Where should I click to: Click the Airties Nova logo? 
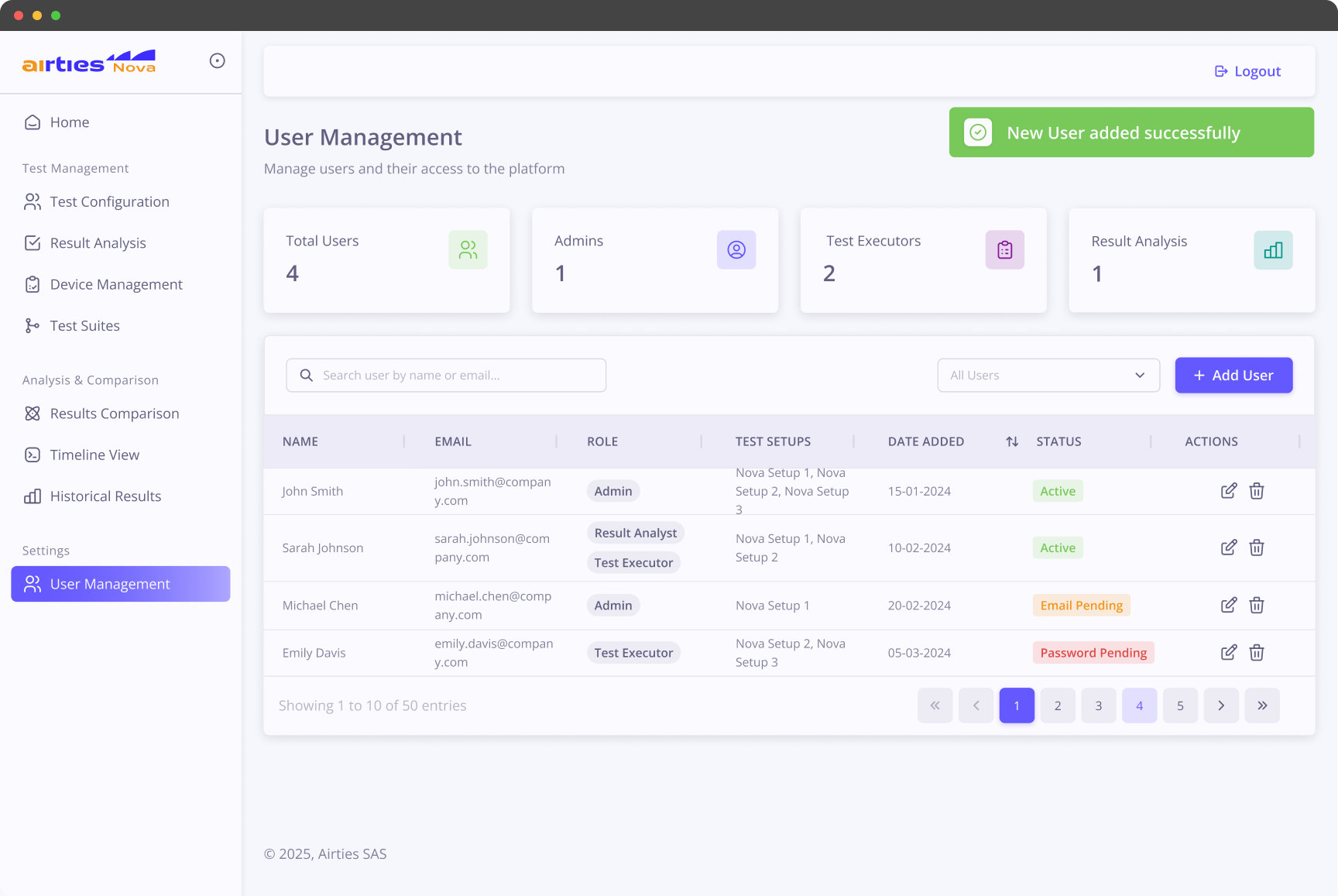tap(89, 61)
